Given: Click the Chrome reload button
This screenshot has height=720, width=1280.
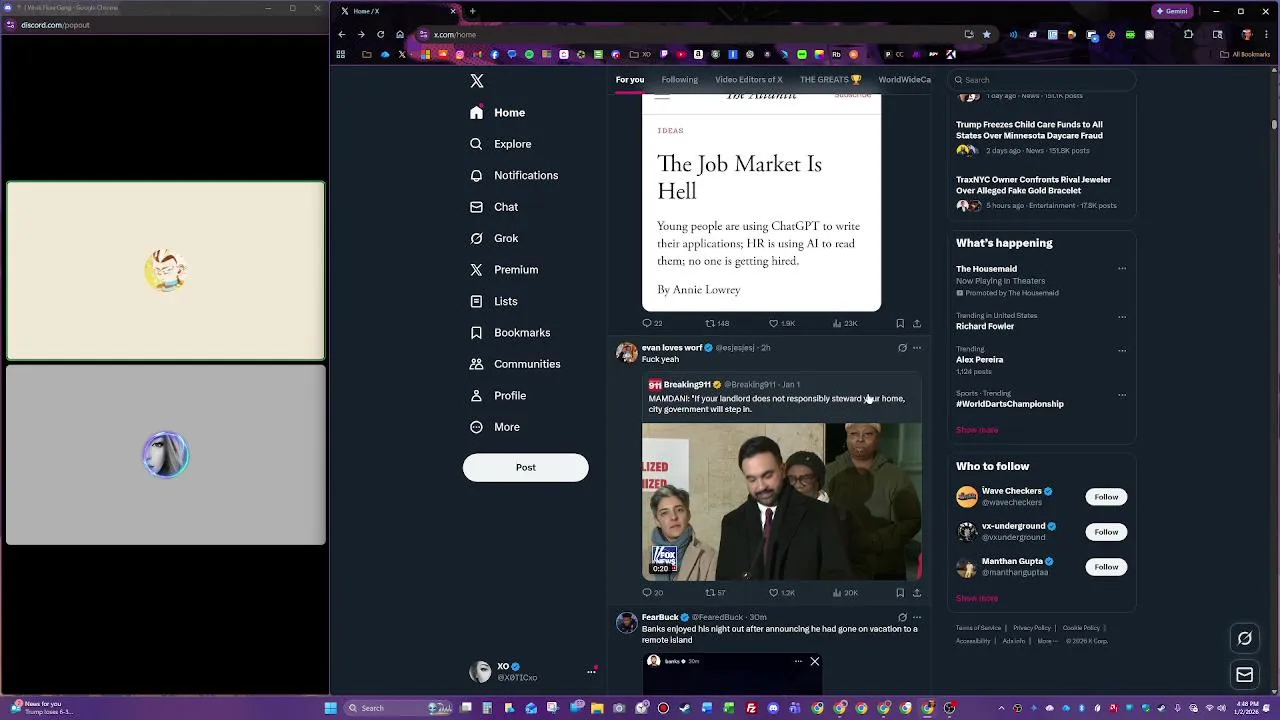Looking at the screenshot, I should (x=380, y=34).
